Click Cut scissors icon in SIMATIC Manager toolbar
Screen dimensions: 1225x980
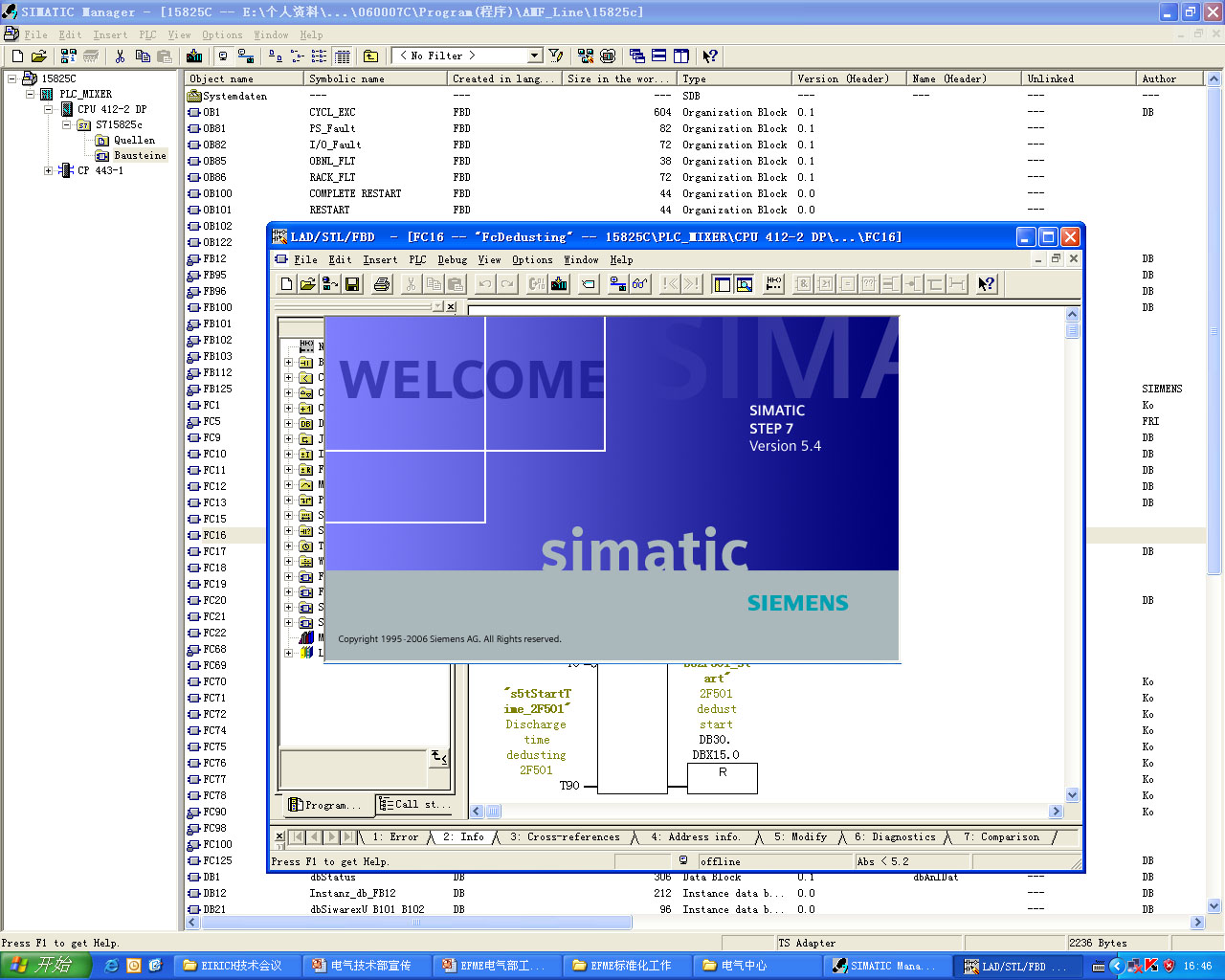(x=121, y=56)
